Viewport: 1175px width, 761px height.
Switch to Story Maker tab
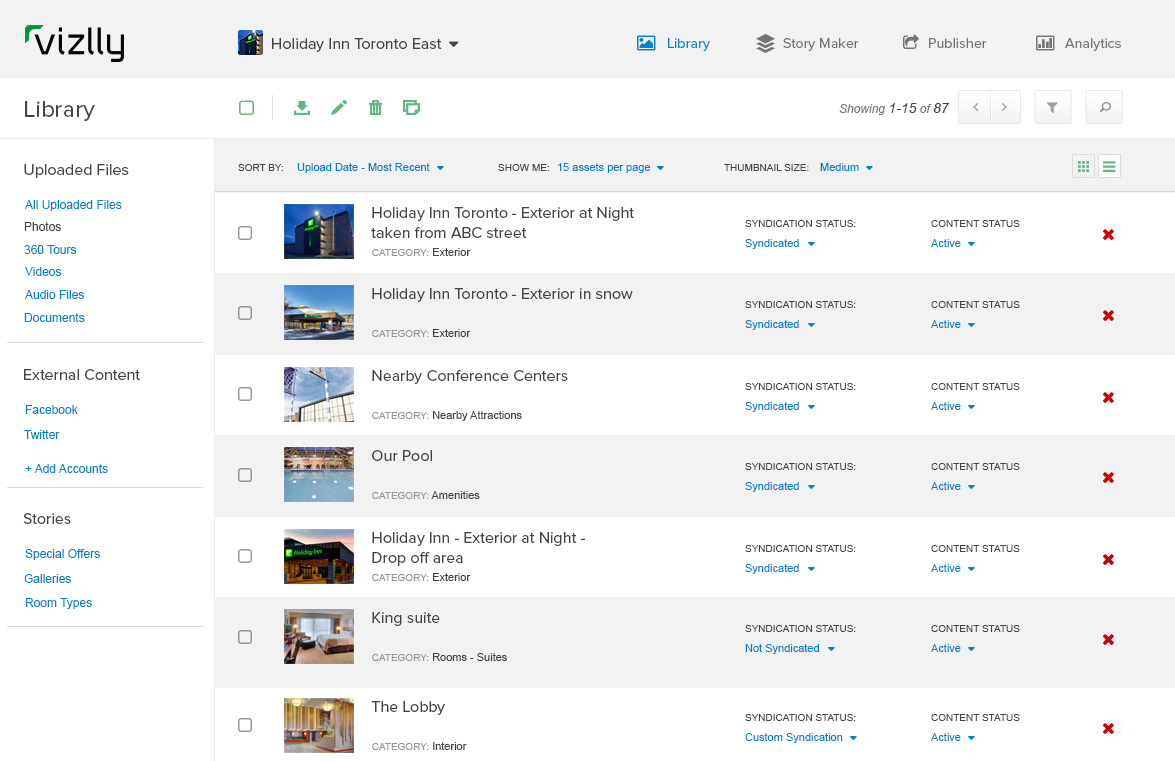tap(807, 43)
